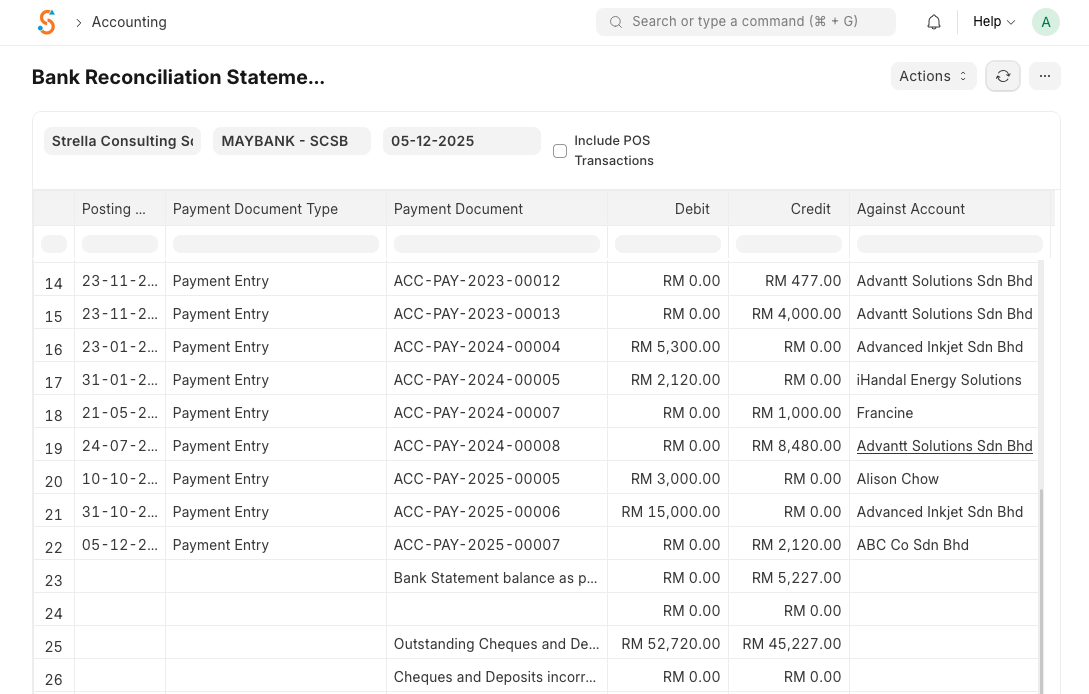
Task: Open the 05-12-2025 report date field
Action: [461, 141]
